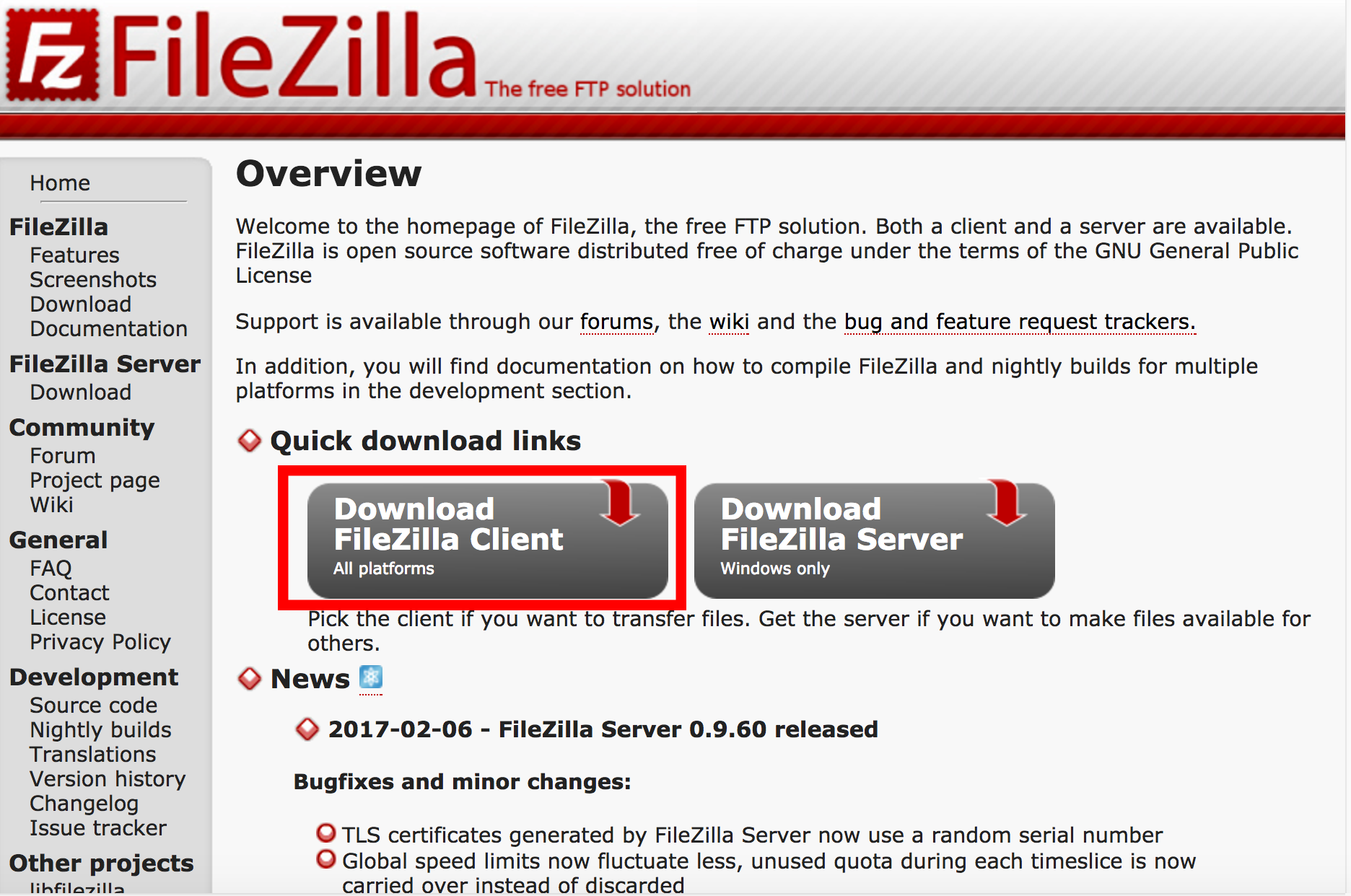The image size is (1351, 896).
Task: Open Nightly builds in Development section
Action: 100,730
